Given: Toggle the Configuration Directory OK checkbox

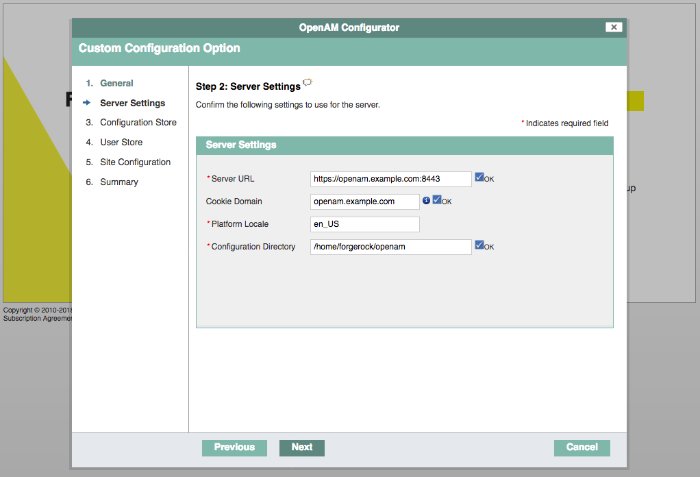Looking at the screenshot, I should (x=479, y=245).
